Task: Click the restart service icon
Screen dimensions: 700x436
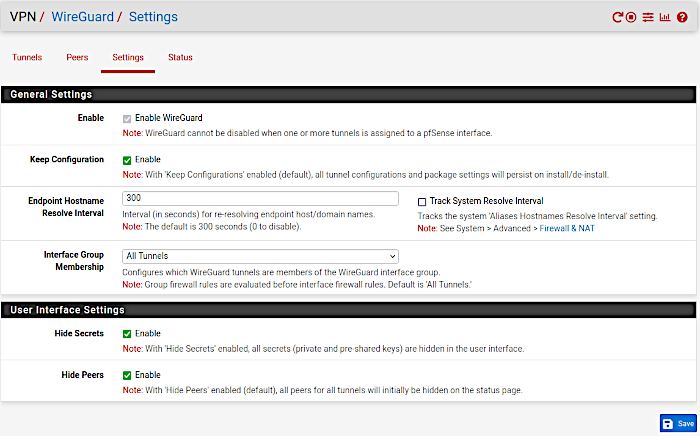Action: point(618,17)
